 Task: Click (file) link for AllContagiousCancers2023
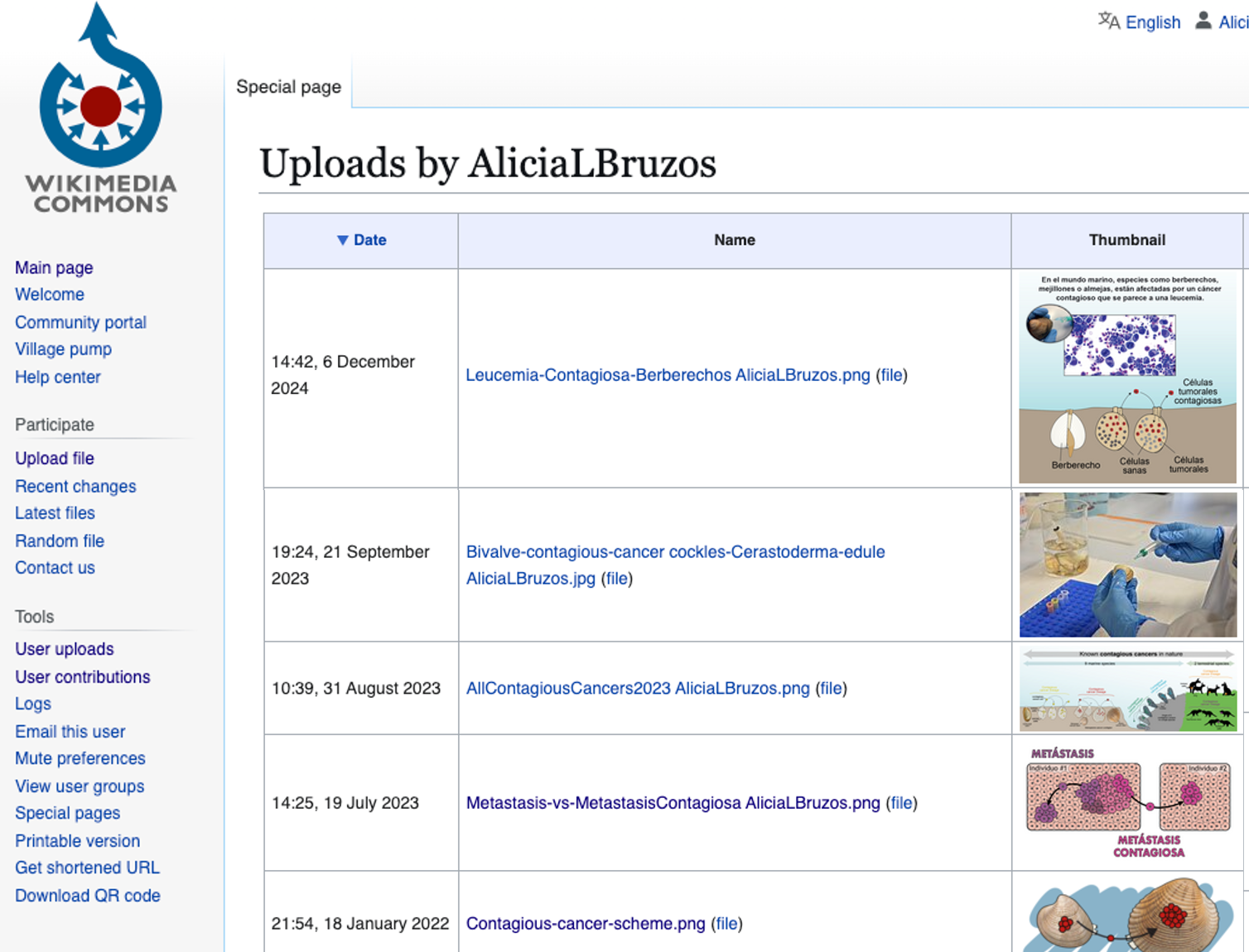(832, 689)
